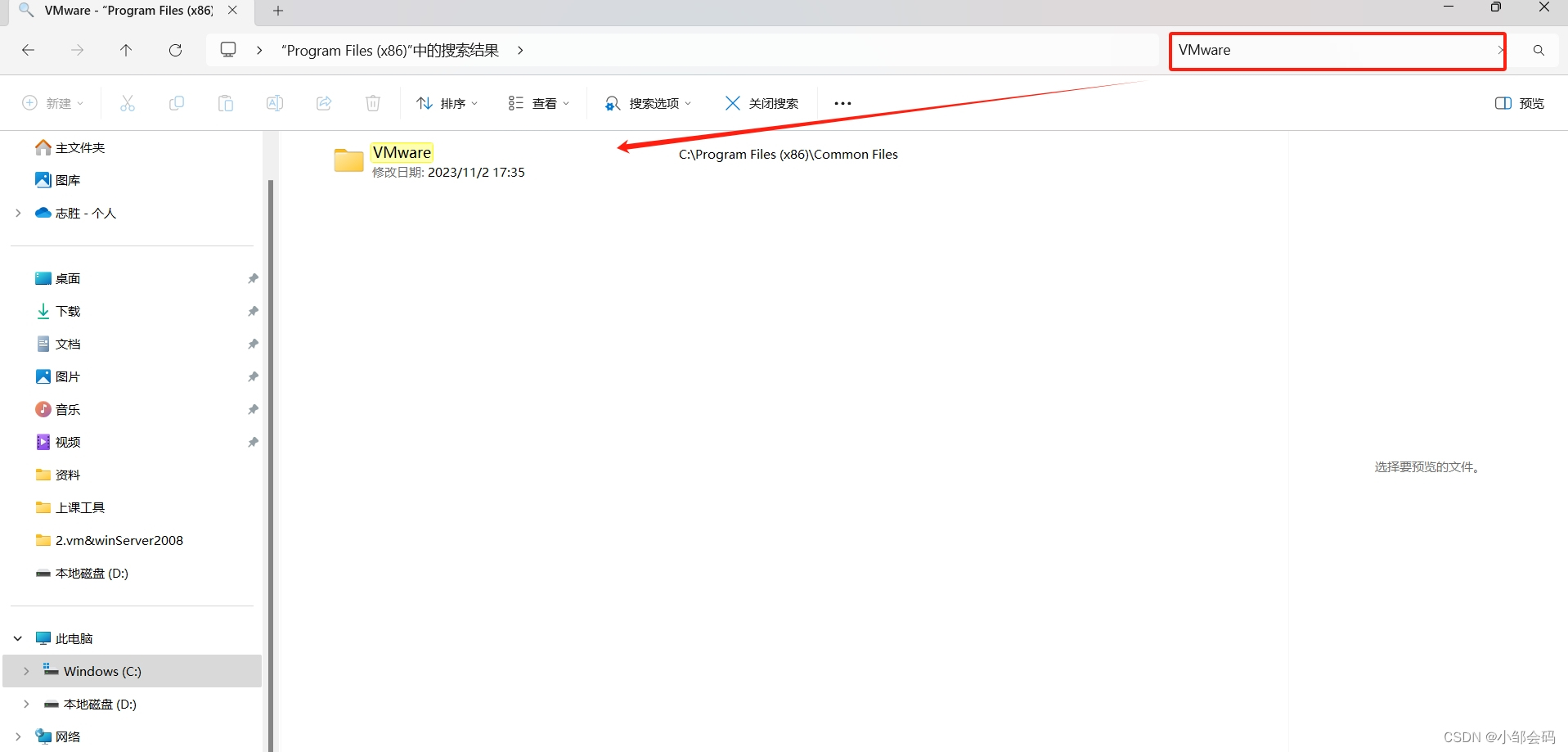Viewport: 1568px width, 752px height.
Task: Go back with the back arrow
Action: (x=28, y=50)
